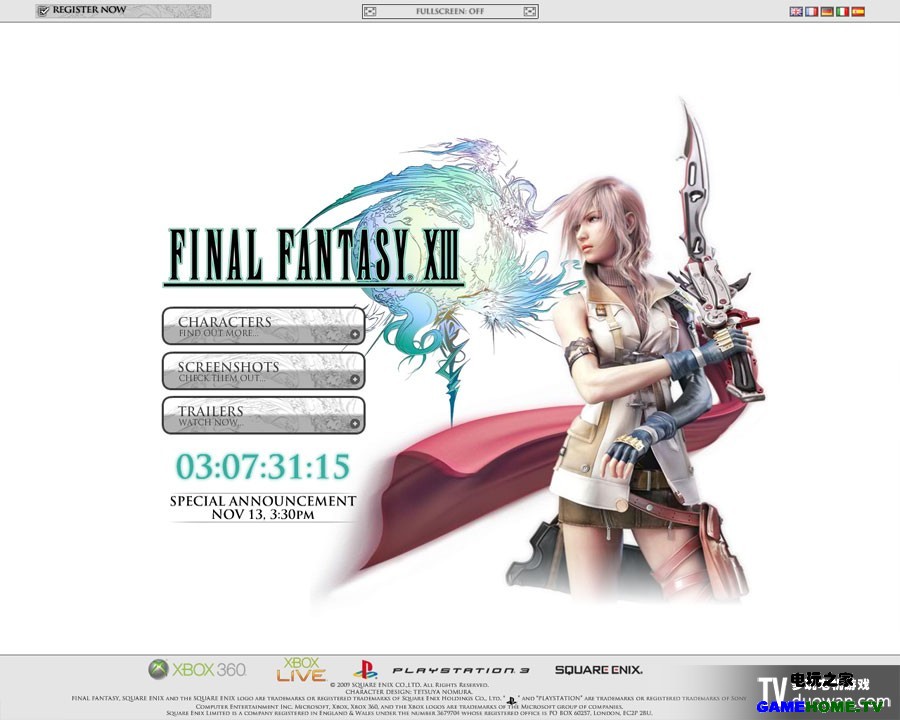Click the plus icon on Characters button
Screen dimensions: 900x720
pyautogui.click(x=355, y=334)
